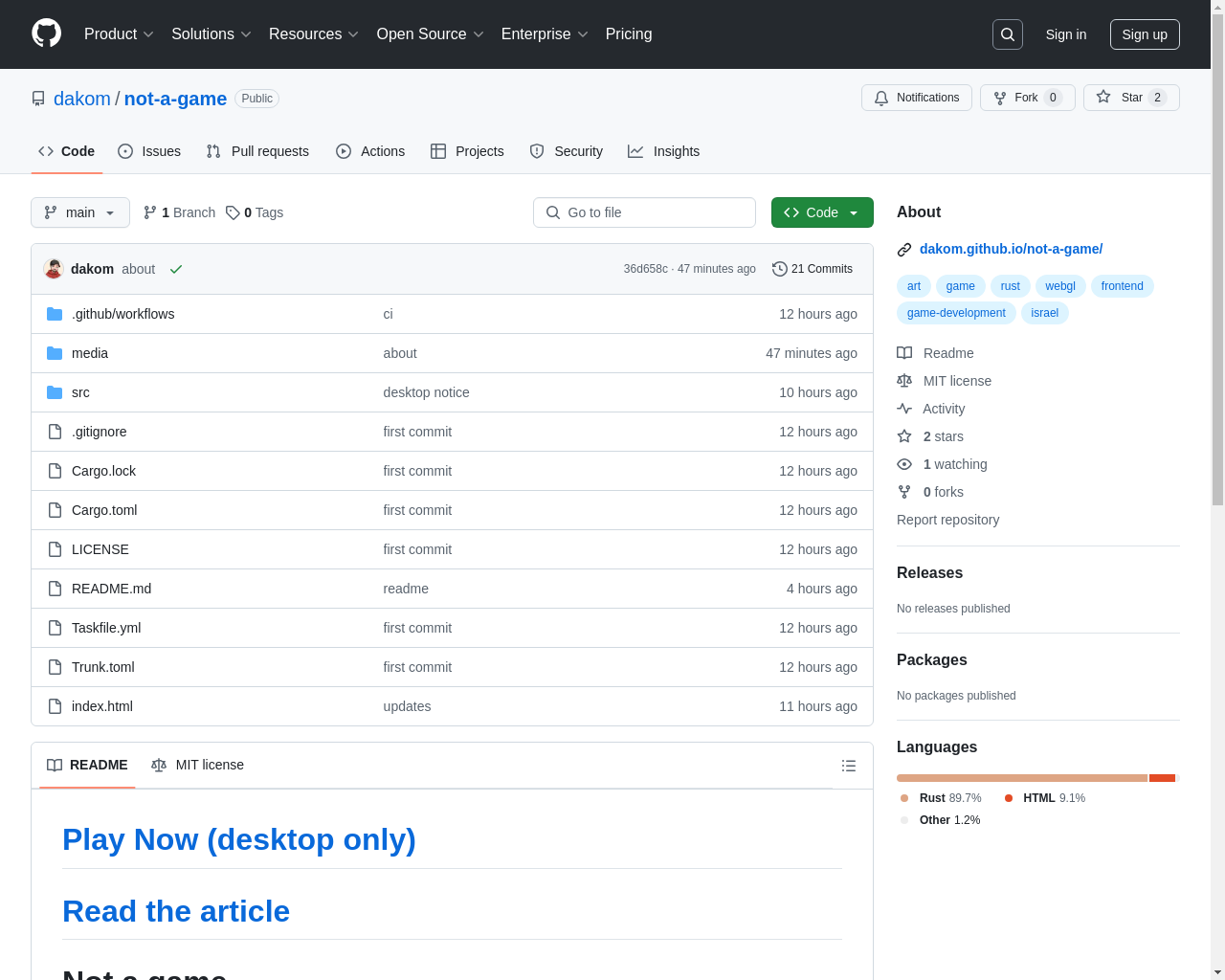This screenshot has width=1225, height=980.
Task: Click the file icon for index.html
Action: pos(55,706)
